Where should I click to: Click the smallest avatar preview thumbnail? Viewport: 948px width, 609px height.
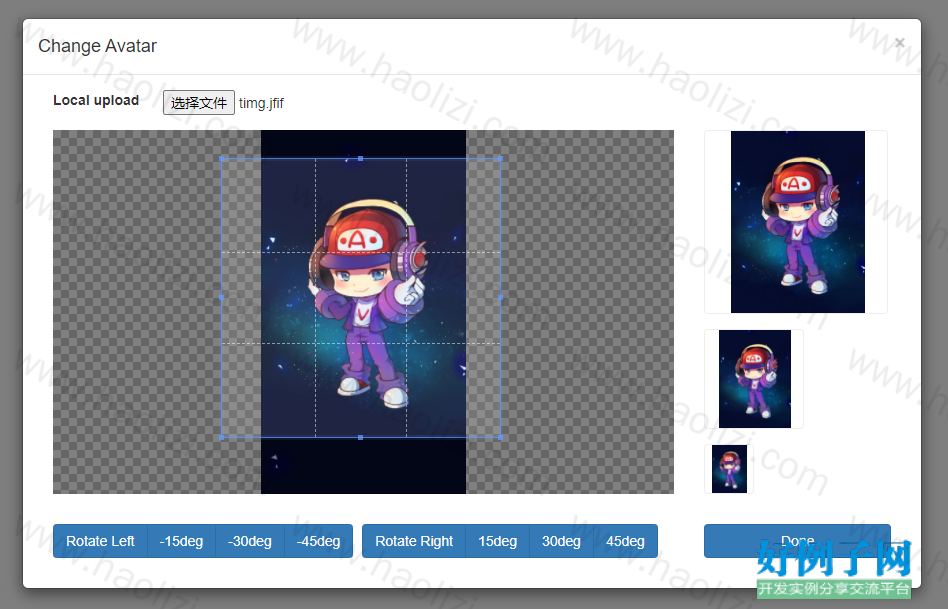(x=729, y=469)
